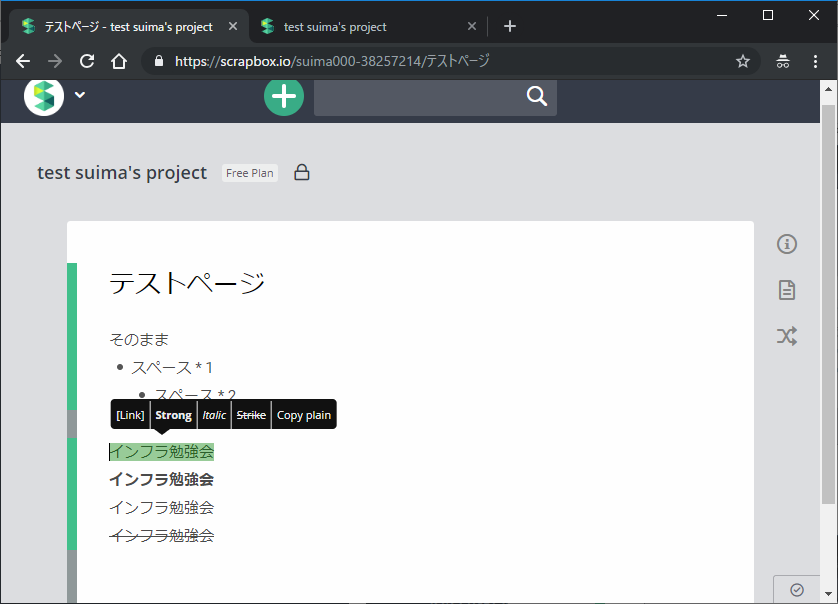Expand the project dropdown chevron
Viewport: 838px width, 604px height.
[x=80, y=95]
